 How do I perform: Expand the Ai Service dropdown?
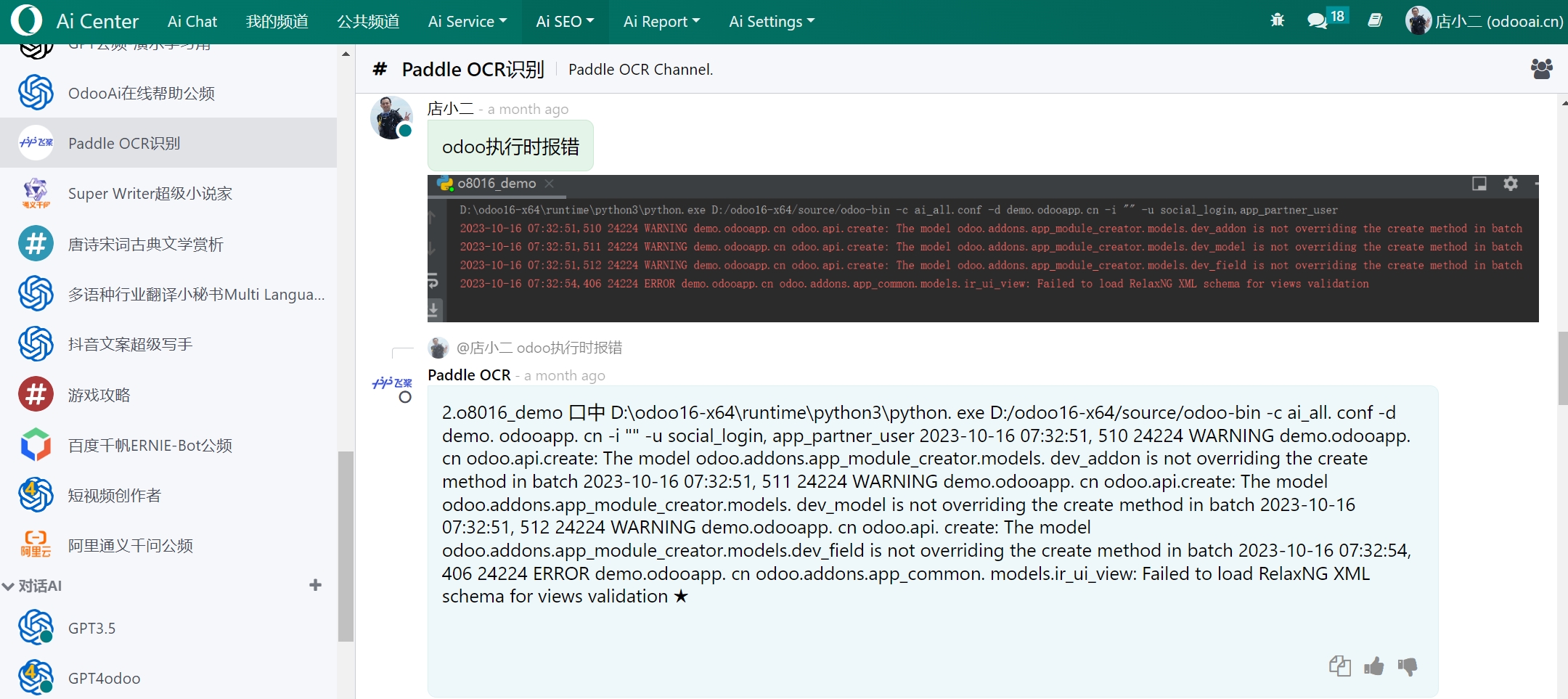(x=467, y=22)
